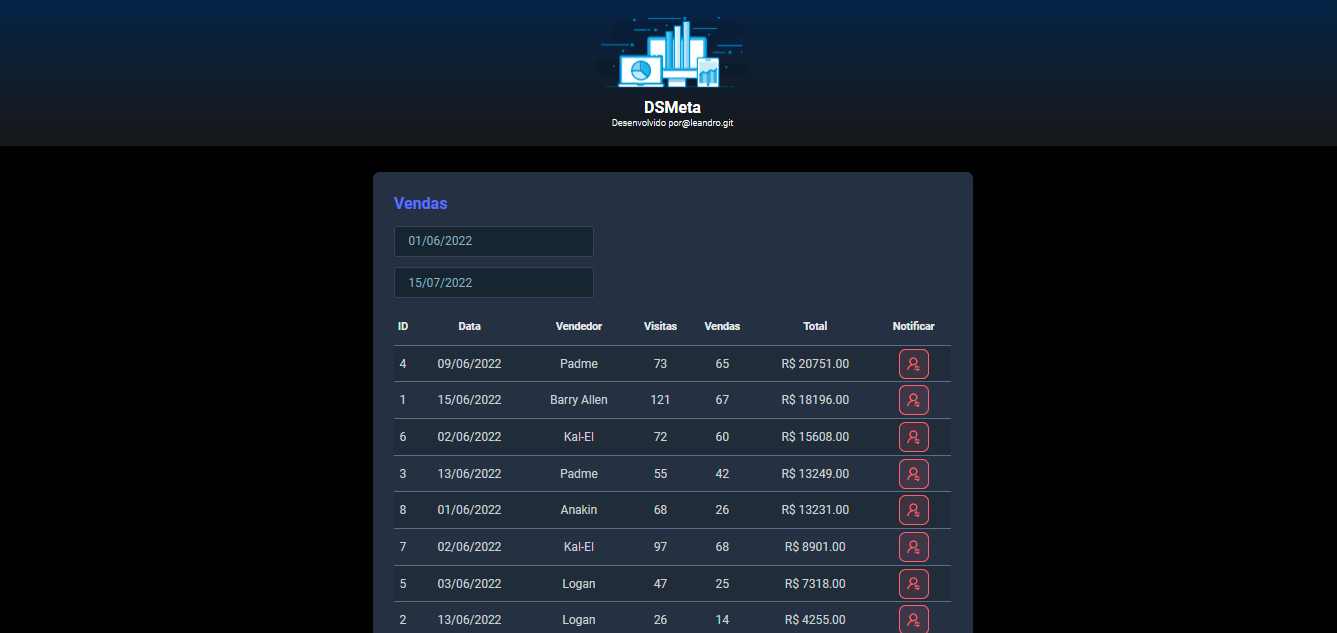The width and height of the screenshot is (1337, 633).
Task: Click the DSMeta logo graphic
Action: click(x=673, y=52)
